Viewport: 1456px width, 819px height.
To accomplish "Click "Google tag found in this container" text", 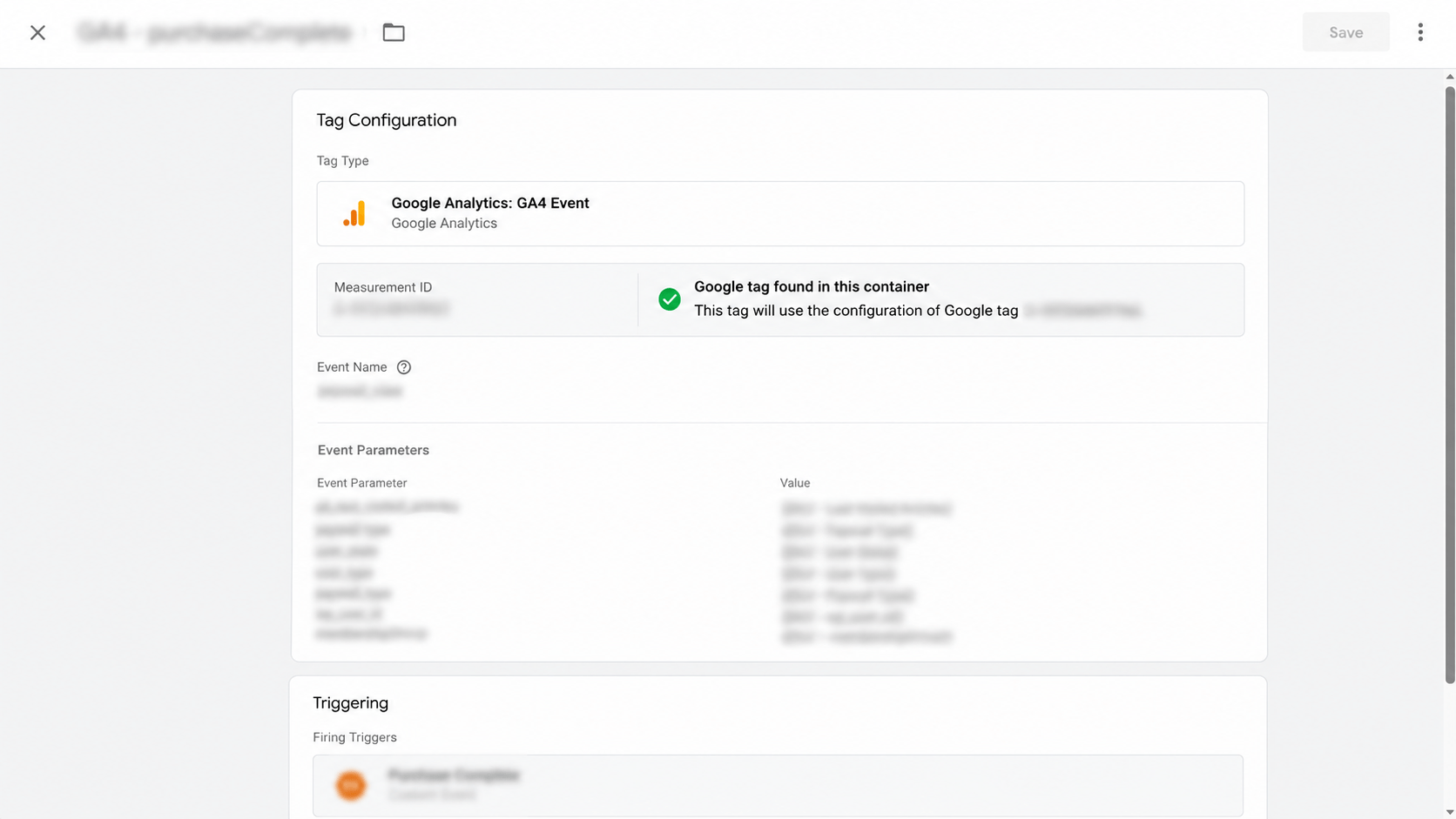I will tap(812, 286).
